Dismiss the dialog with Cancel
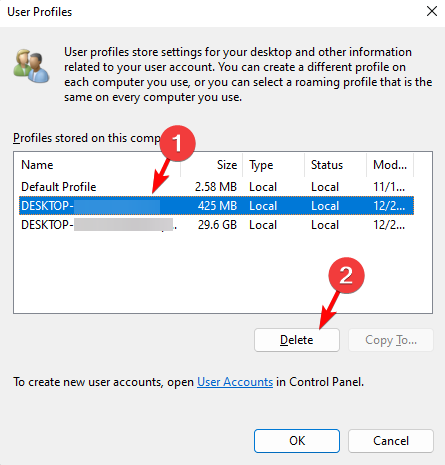Viewport: 445px width, 465px height. (391, 441)
